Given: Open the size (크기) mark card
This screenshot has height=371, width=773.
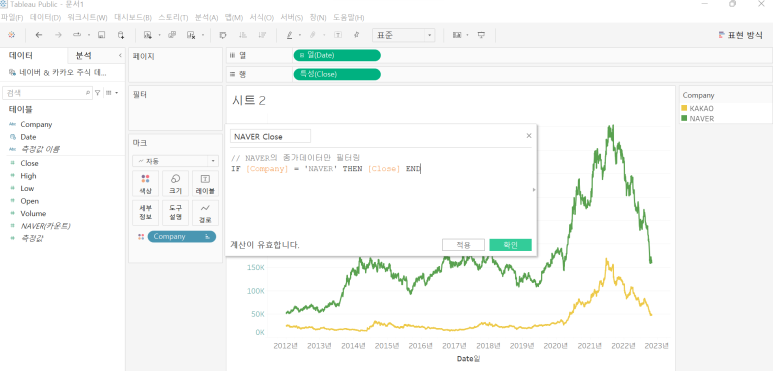Looking at the screenshot, I should (x=176, y=183).
